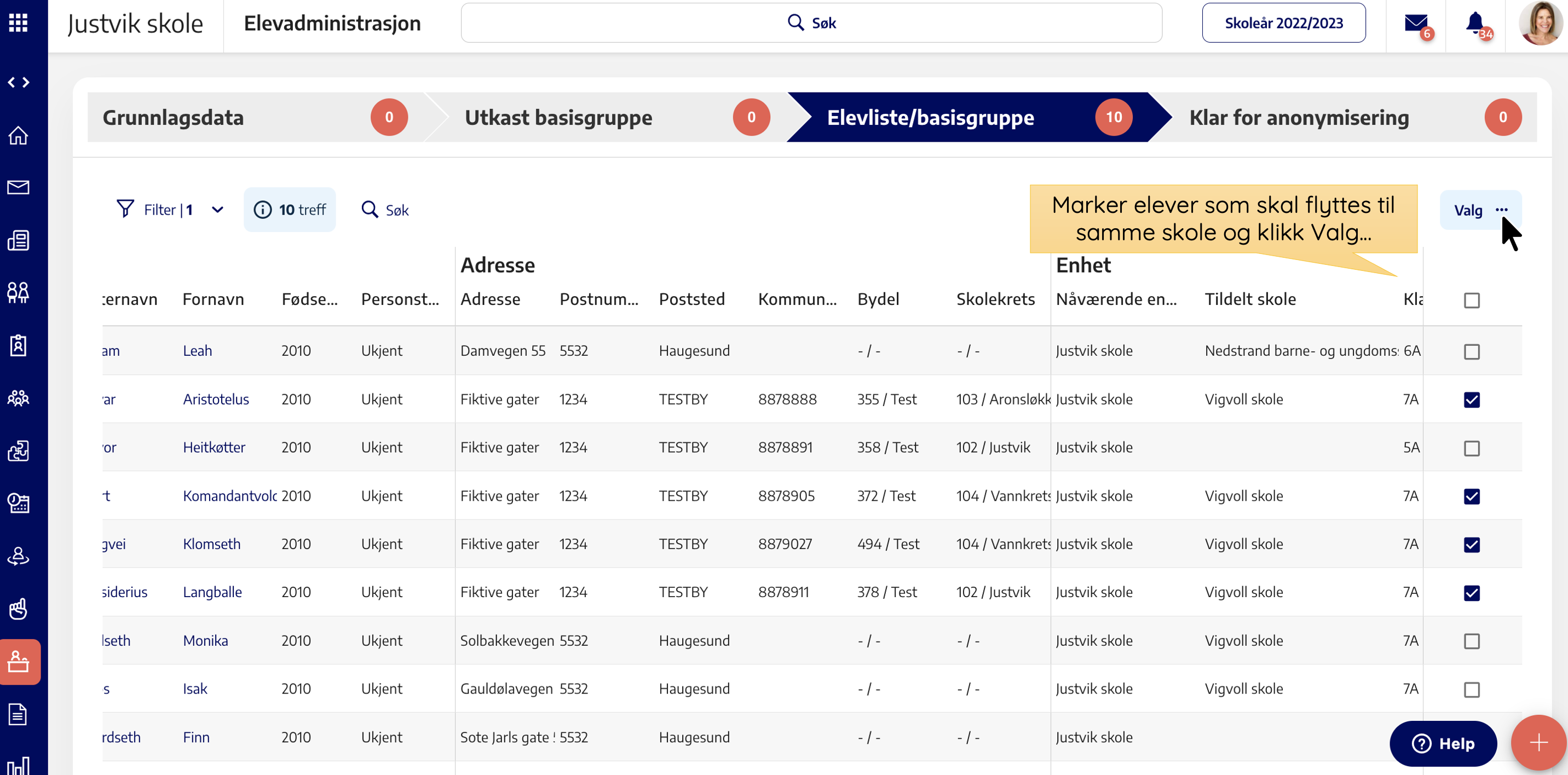
Task: Sort by Fornavn column header
Action: tap(213, 299)
